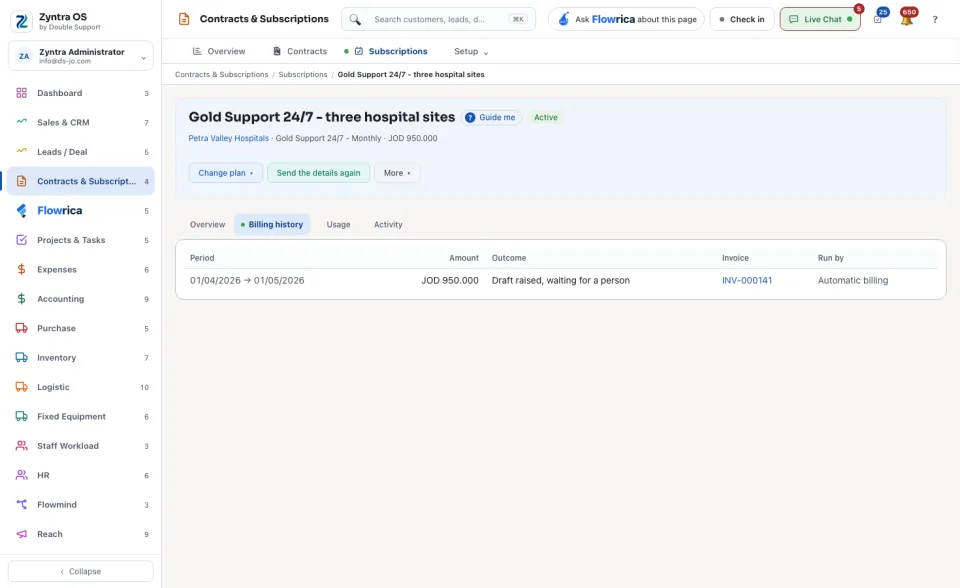
Task: Click the '01/04/2026 → 01/05/2026' period cell
Action: click(247, 281)
